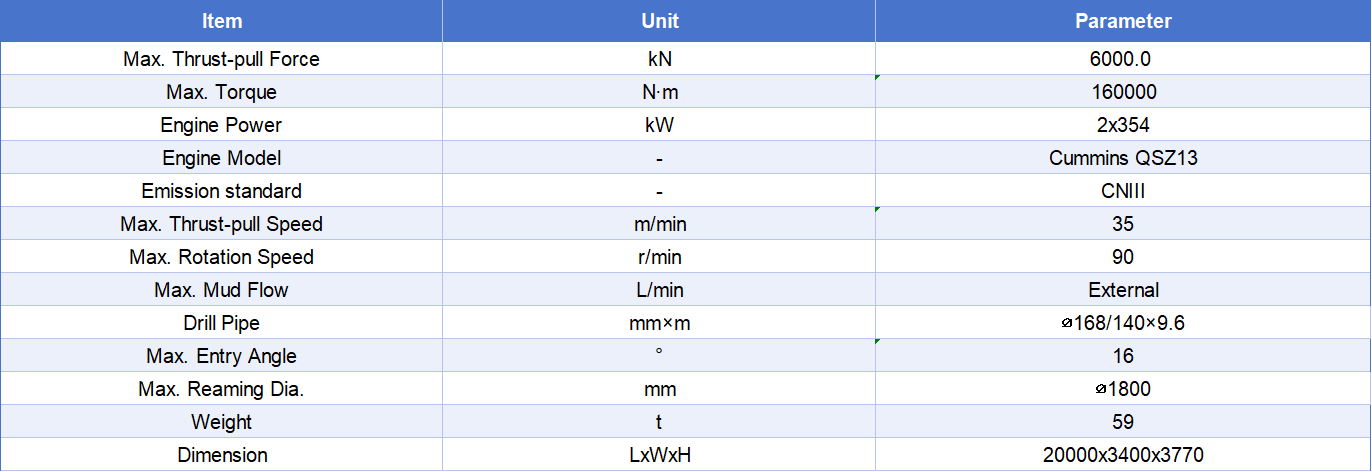
Task: Select the 160000 torque value cell
Action: (x=1123, y=92)
